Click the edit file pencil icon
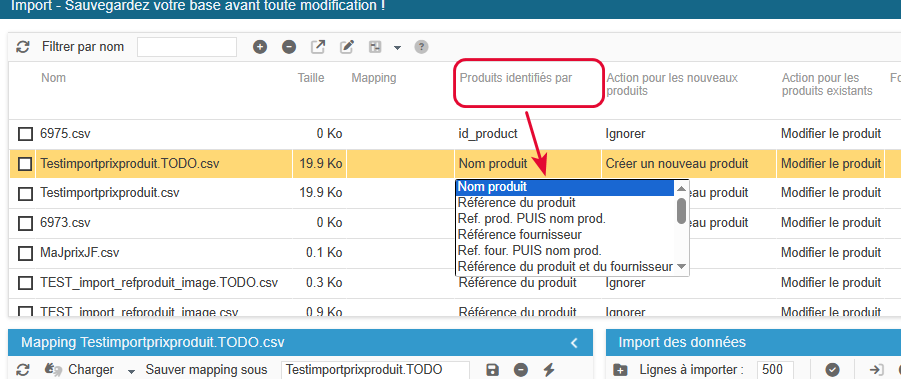901x379 pixels. tap(346, 47)
